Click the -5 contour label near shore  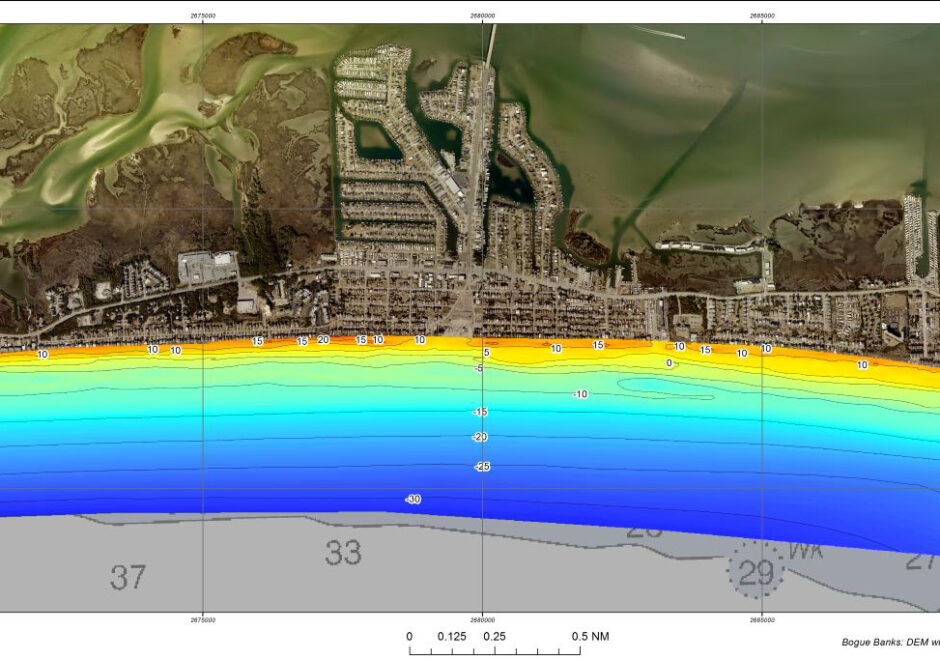(478, 369)
